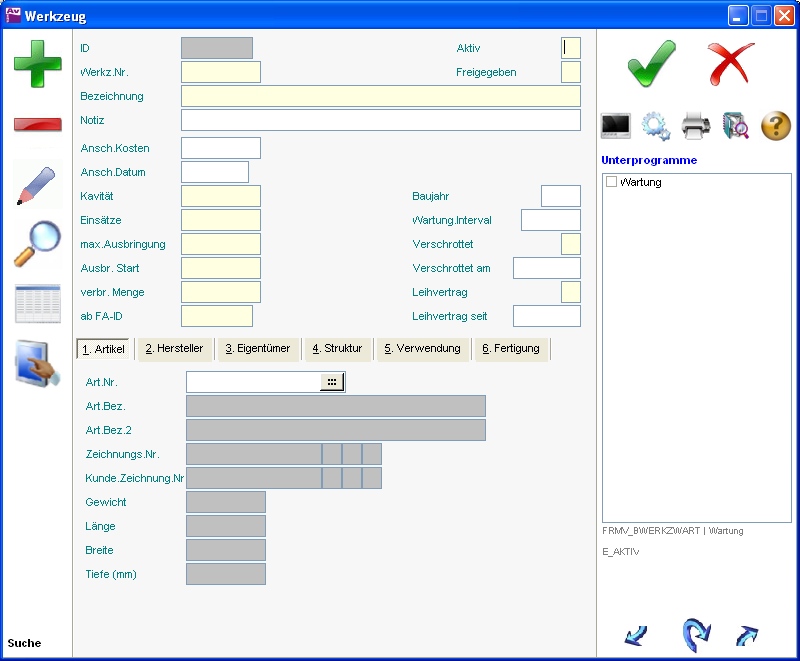800x661 pixels.
Task: Check the Verschrottet checkbox
Action: pyautogui.click(x=570, y=244)
